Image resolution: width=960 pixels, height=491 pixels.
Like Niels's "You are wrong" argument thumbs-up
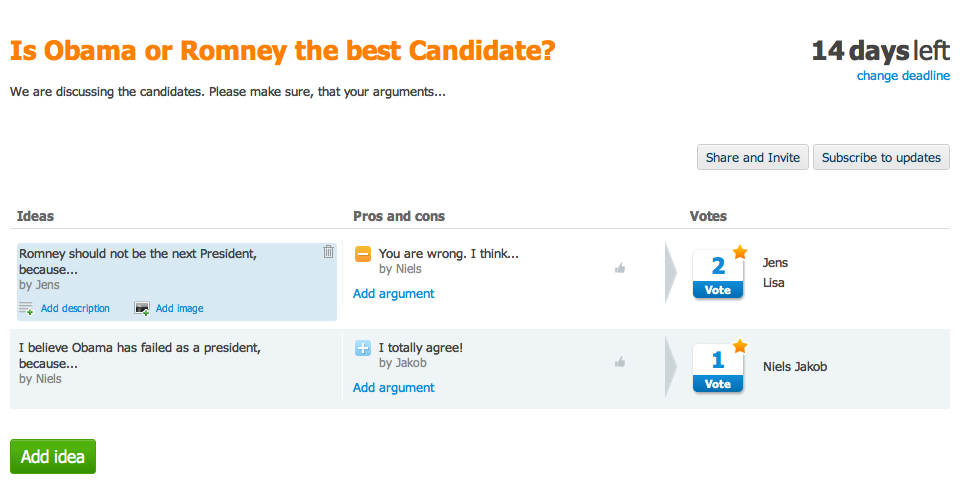click(x=620, y=268)
